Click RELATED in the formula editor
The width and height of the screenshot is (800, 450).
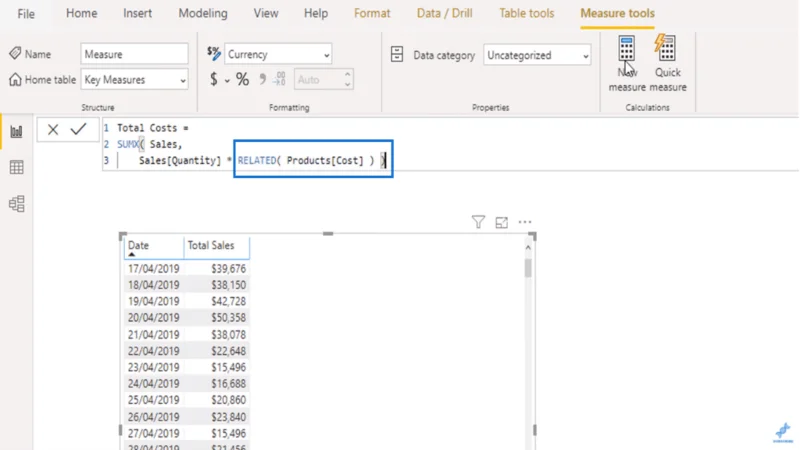[257, 161]
